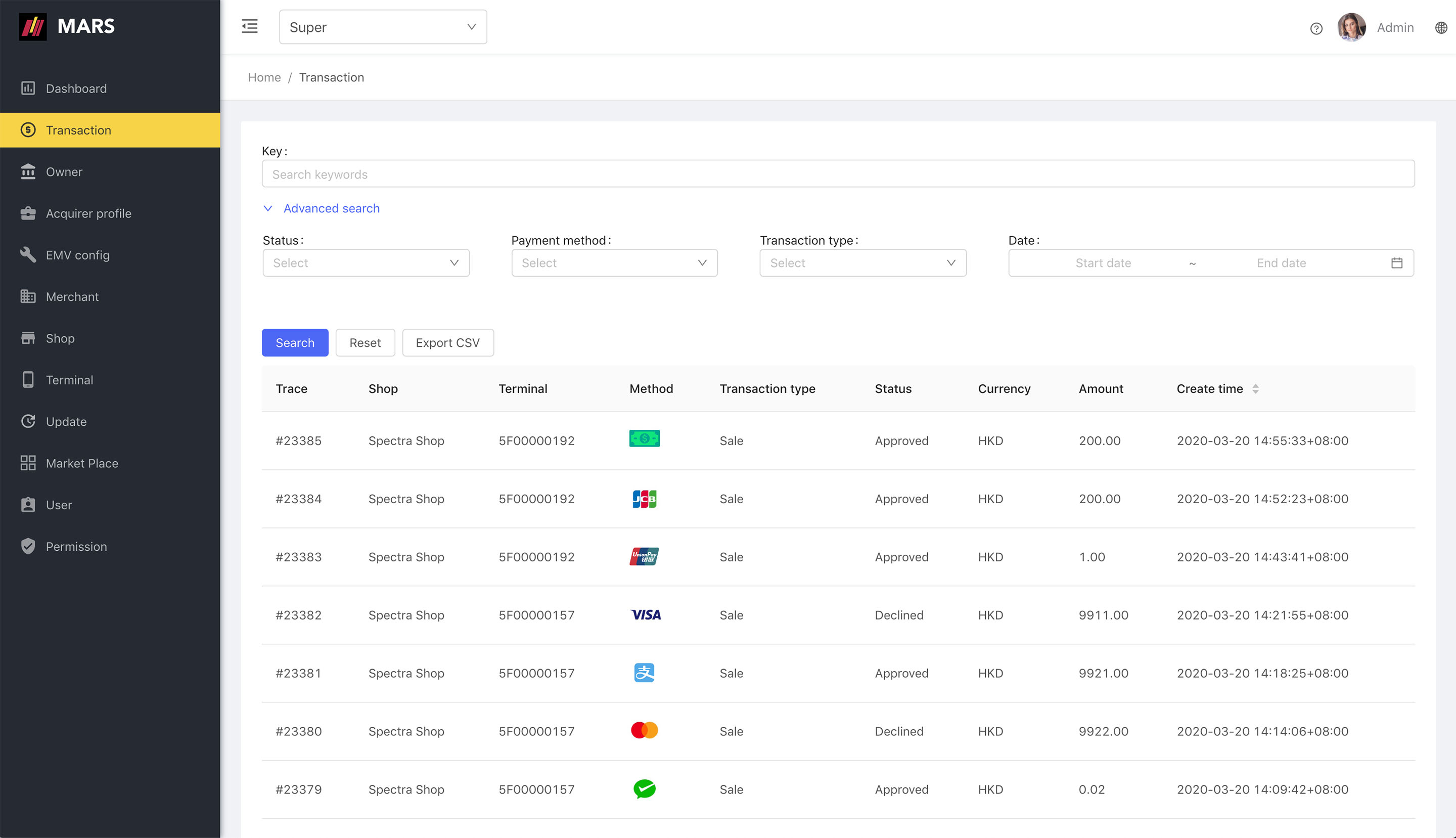Open the Merchant sidebar menu item
Image resolution: width=1456 pixels, height=838 pixels.
[x=72, y=297]
